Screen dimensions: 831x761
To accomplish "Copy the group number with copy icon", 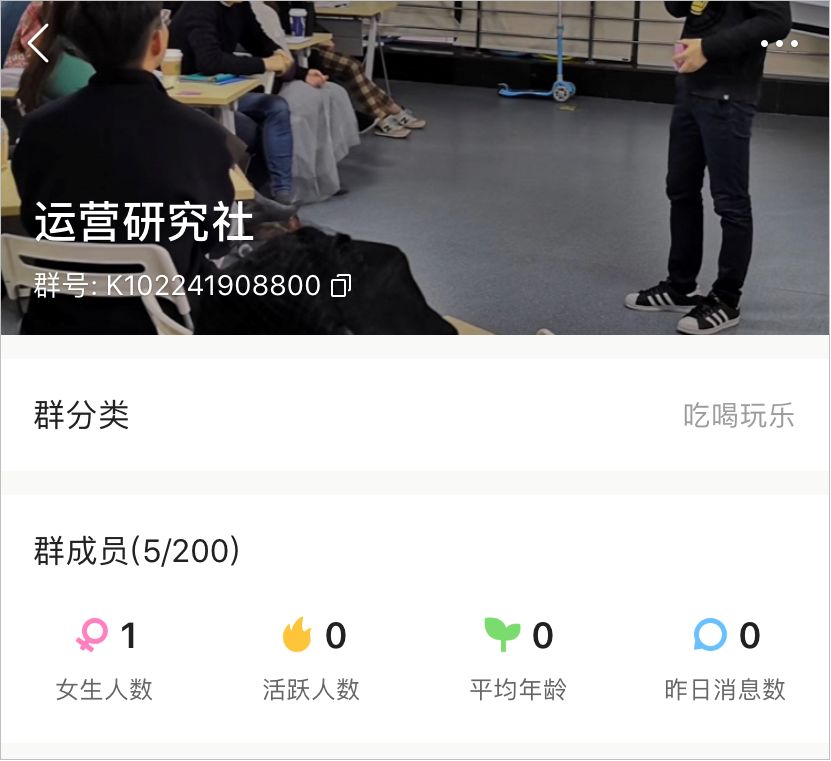I will pyautogui.click(x=341, y=285).
